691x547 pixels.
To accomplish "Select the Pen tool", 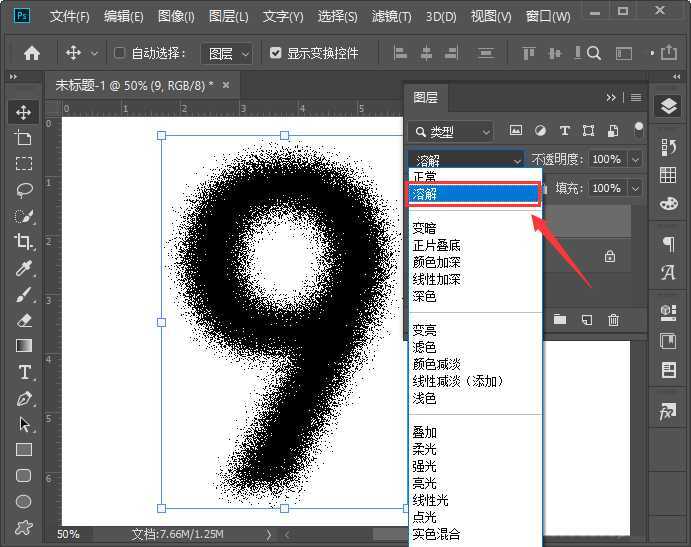I will pyautogui.click(x=24, y=398).
